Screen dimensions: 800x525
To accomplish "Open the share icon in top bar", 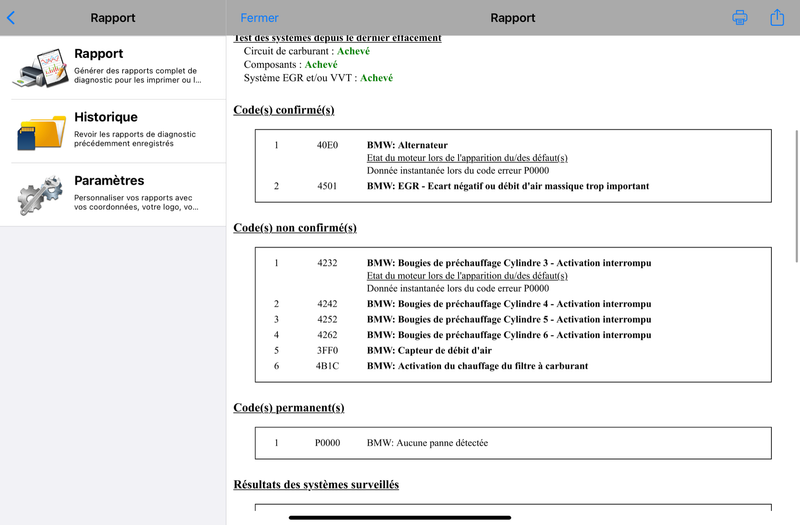I will click(777, 17).
